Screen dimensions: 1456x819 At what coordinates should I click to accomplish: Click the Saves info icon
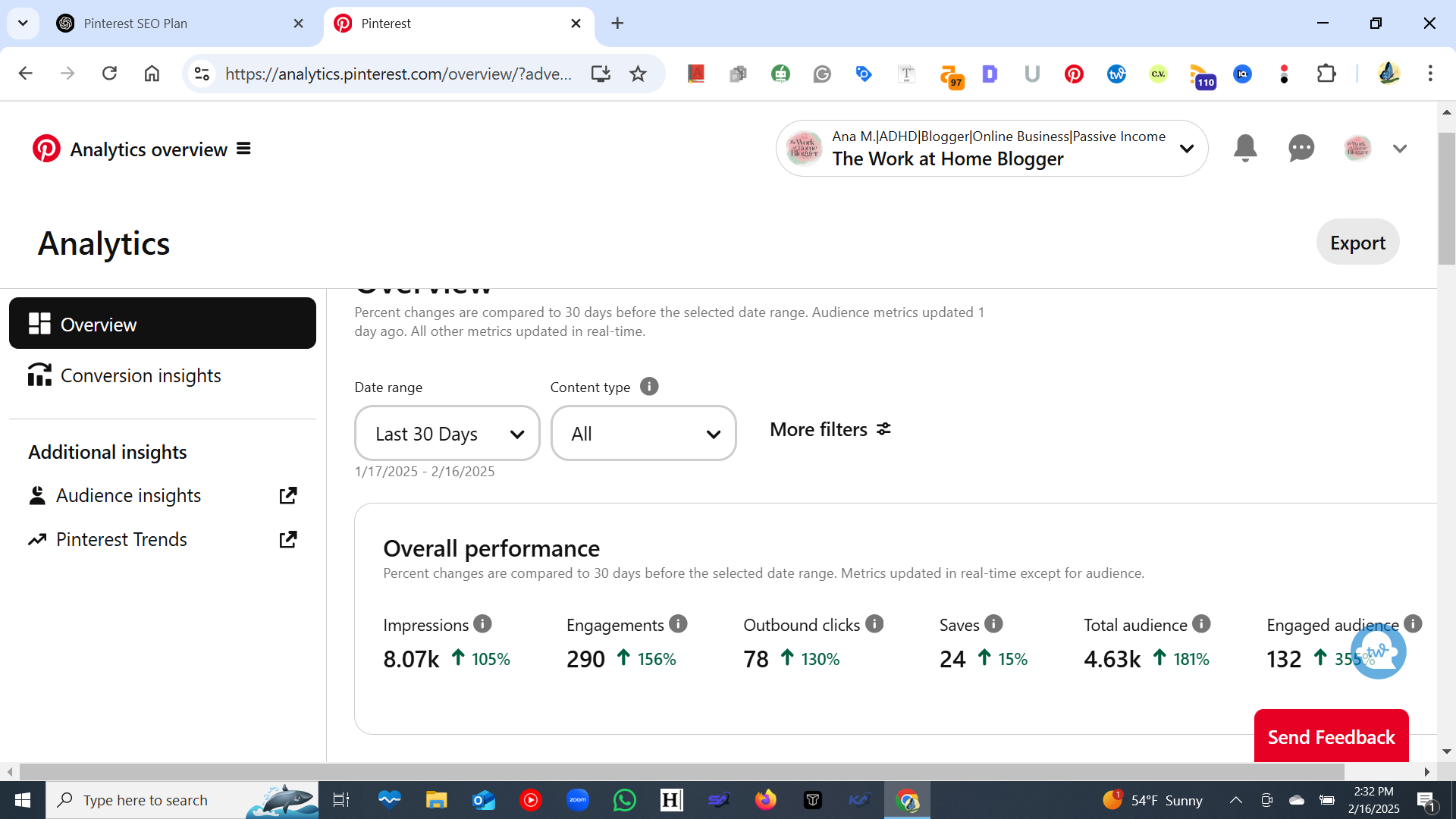click(993, 624)
